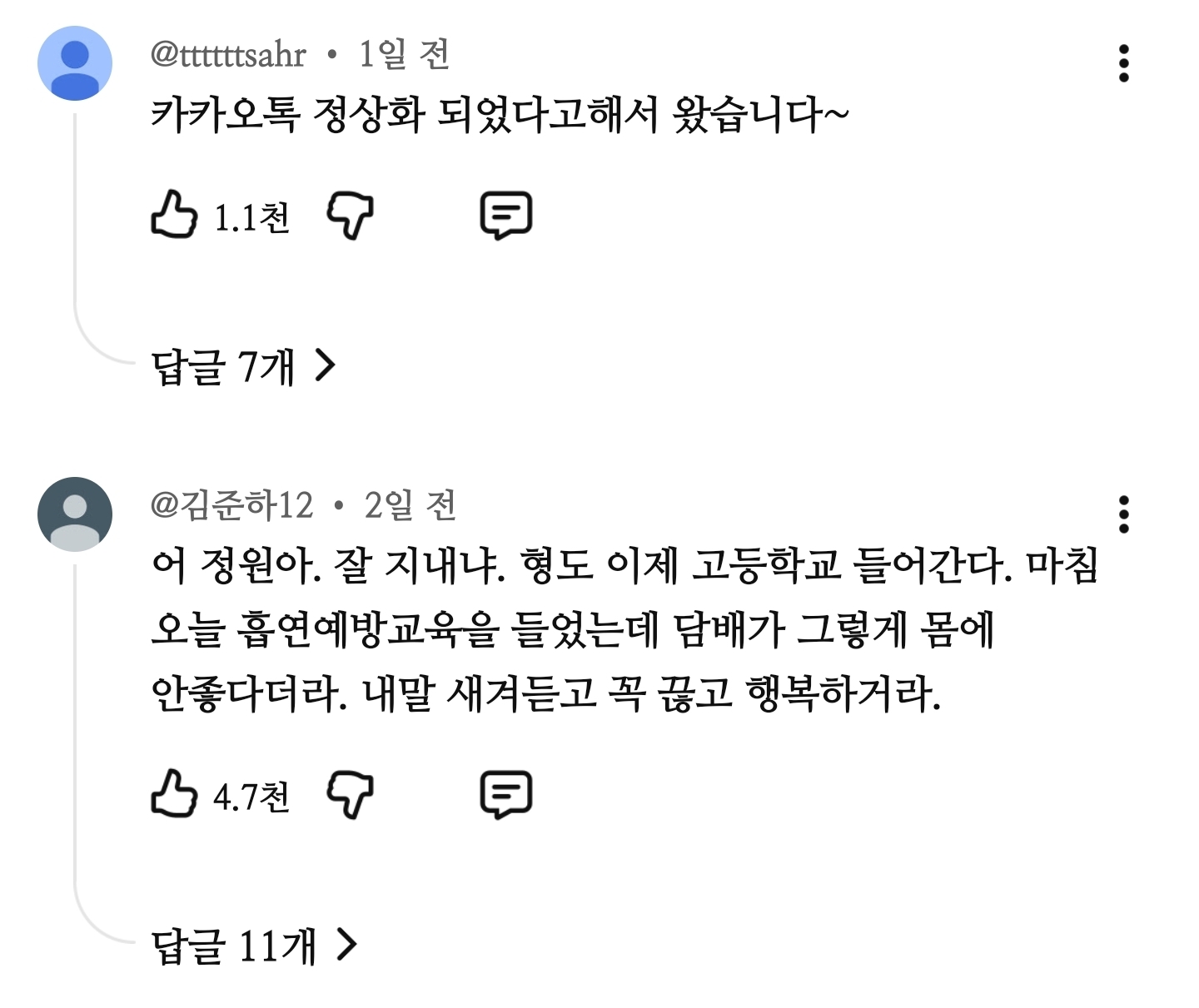
Task: Expand the 답글 11개 replies
Action: [x=254, y=946]
